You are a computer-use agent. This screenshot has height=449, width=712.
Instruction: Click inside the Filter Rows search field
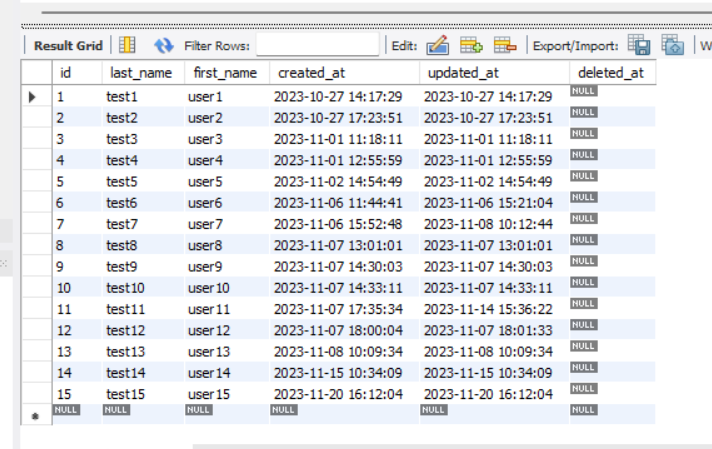coord(316,45)
